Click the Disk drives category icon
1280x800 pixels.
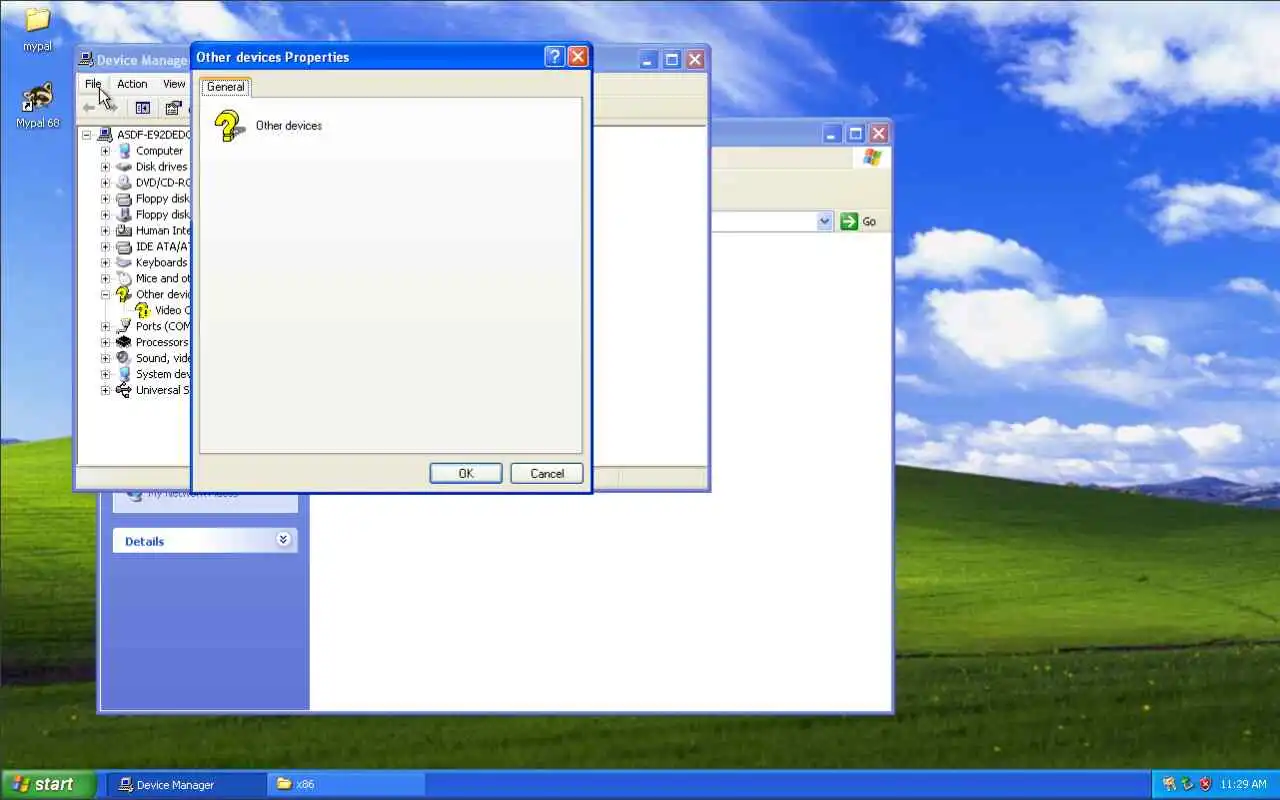[124, 167]
